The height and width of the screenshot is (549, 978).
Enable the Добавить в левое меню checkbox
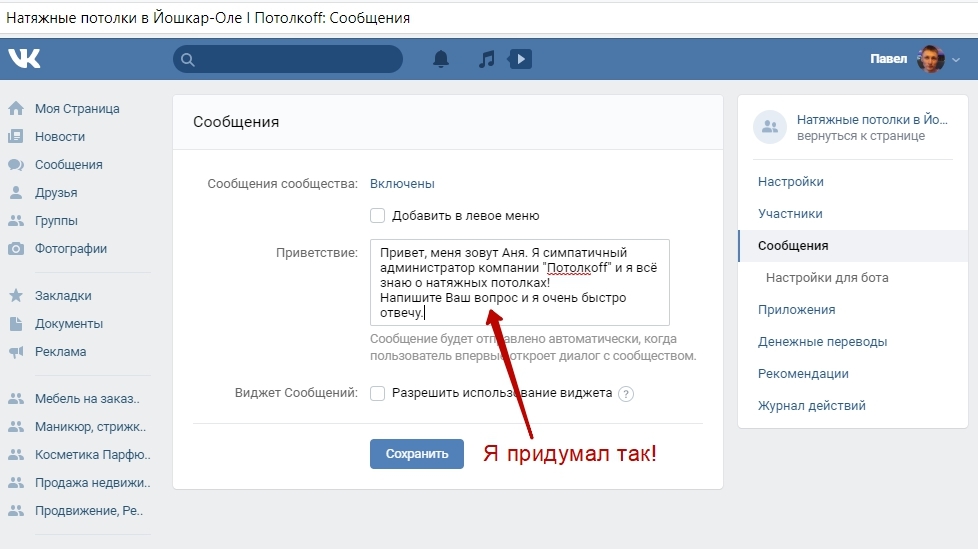378,215
